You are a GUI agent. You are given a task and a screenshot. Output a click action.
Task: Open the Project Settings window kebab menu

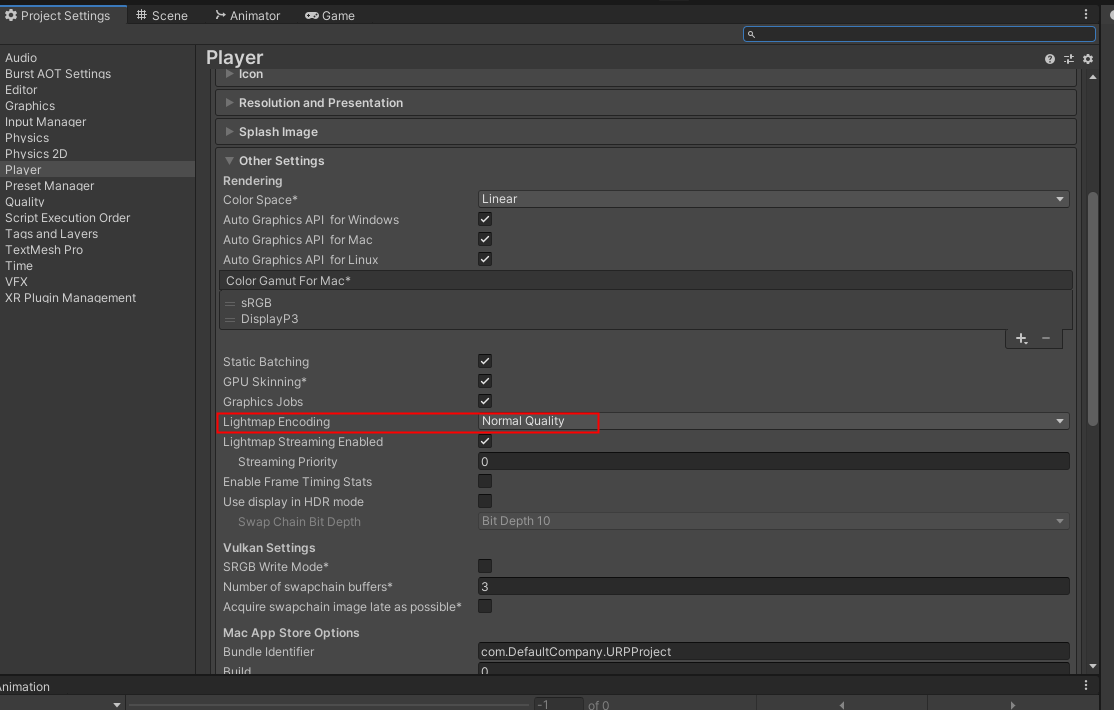[1086, 15]
